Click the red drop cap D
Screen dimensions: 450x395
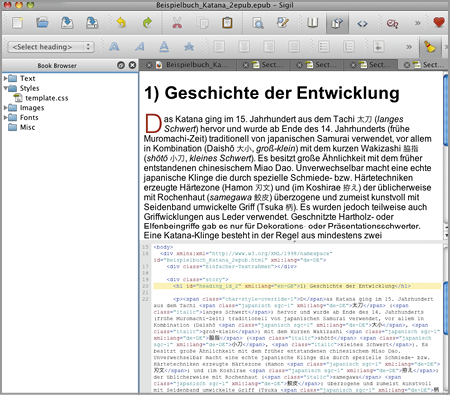(153, 123)
